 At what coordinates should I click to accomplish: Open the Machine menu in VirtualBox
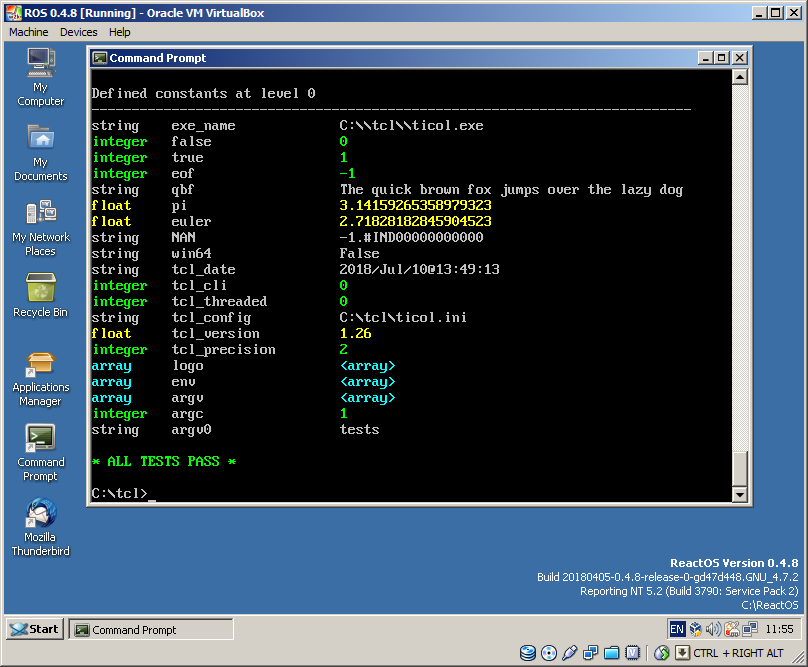[x=28, y=32]
